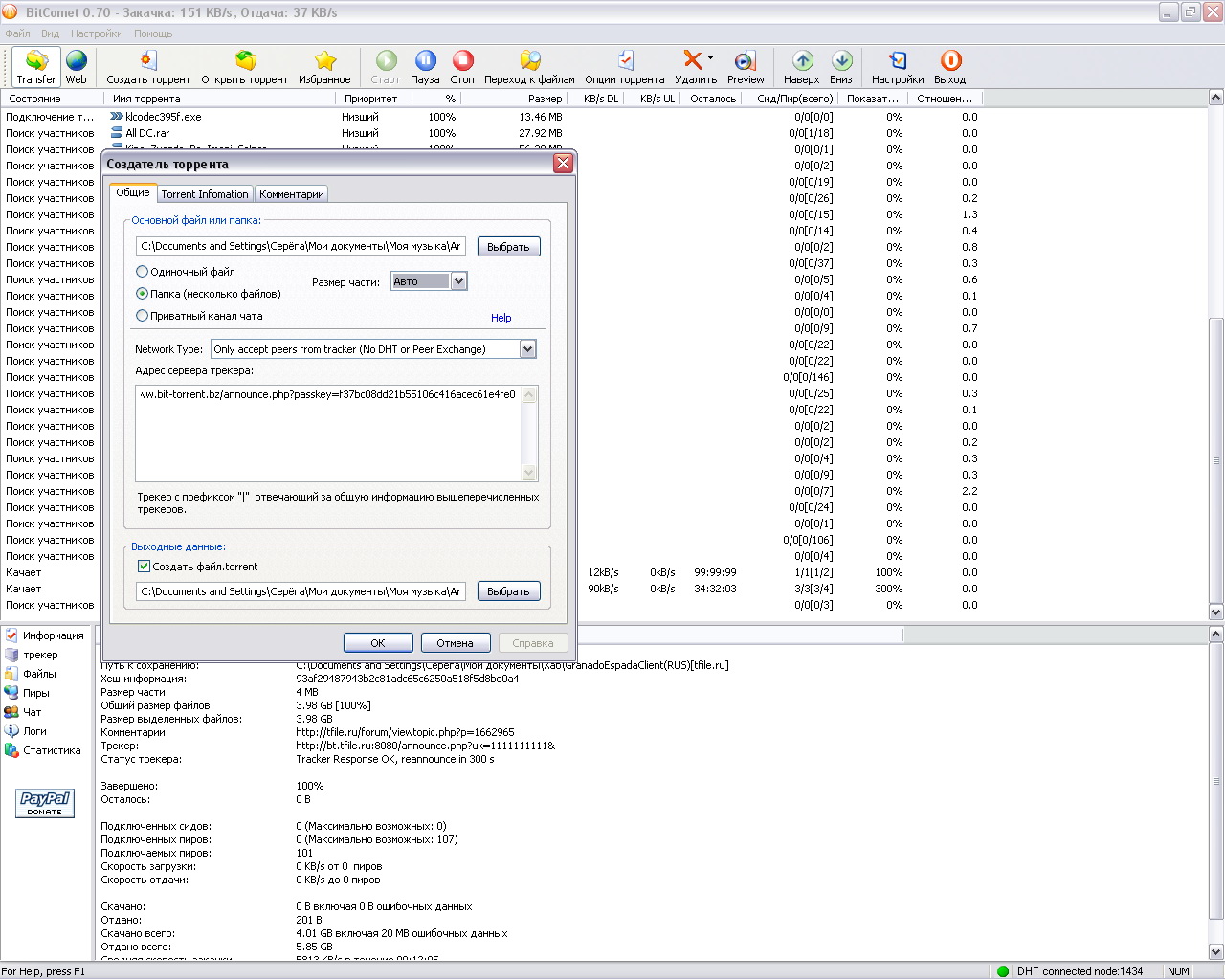1225x980 pixels.
Task: Open the трекер side panel item
Action: coord(32,655)
